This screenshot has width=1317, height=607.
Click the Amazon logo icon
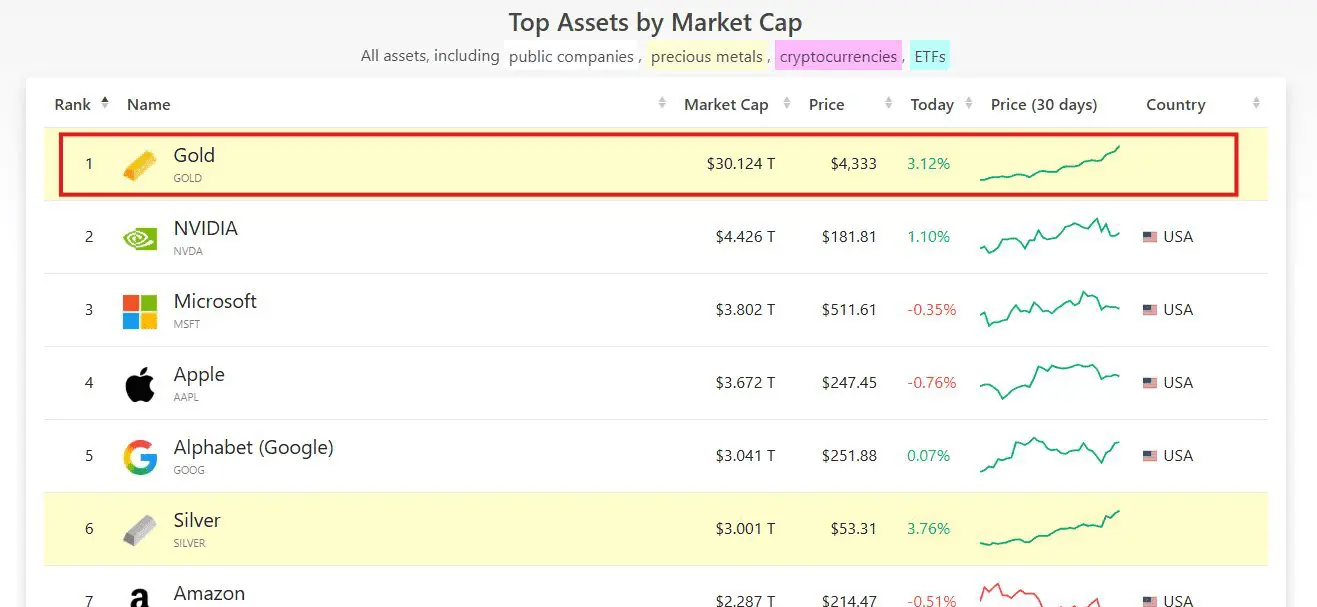(140, 597)
